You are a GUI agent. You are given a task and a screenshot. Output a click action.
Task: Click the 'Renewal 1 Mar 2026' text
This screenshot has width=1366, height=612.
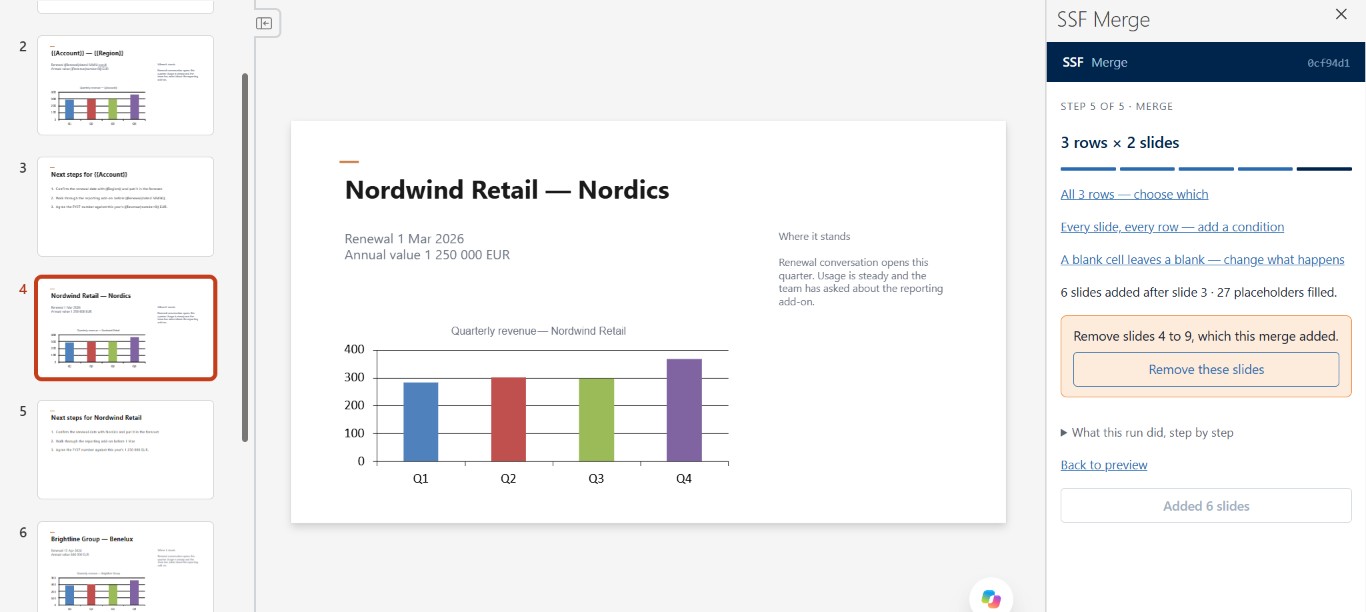(x=404, y=239)
